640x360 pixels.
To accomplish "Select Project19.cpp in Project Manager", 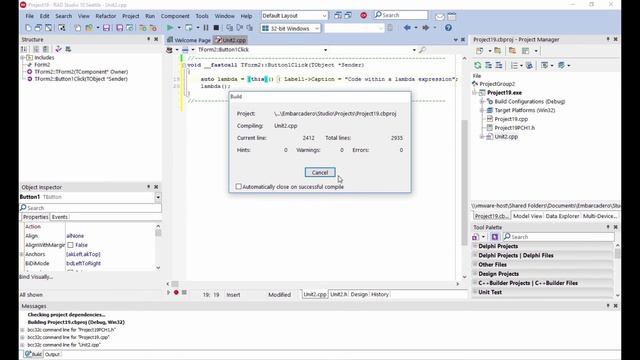I will [x=511, y=119].
